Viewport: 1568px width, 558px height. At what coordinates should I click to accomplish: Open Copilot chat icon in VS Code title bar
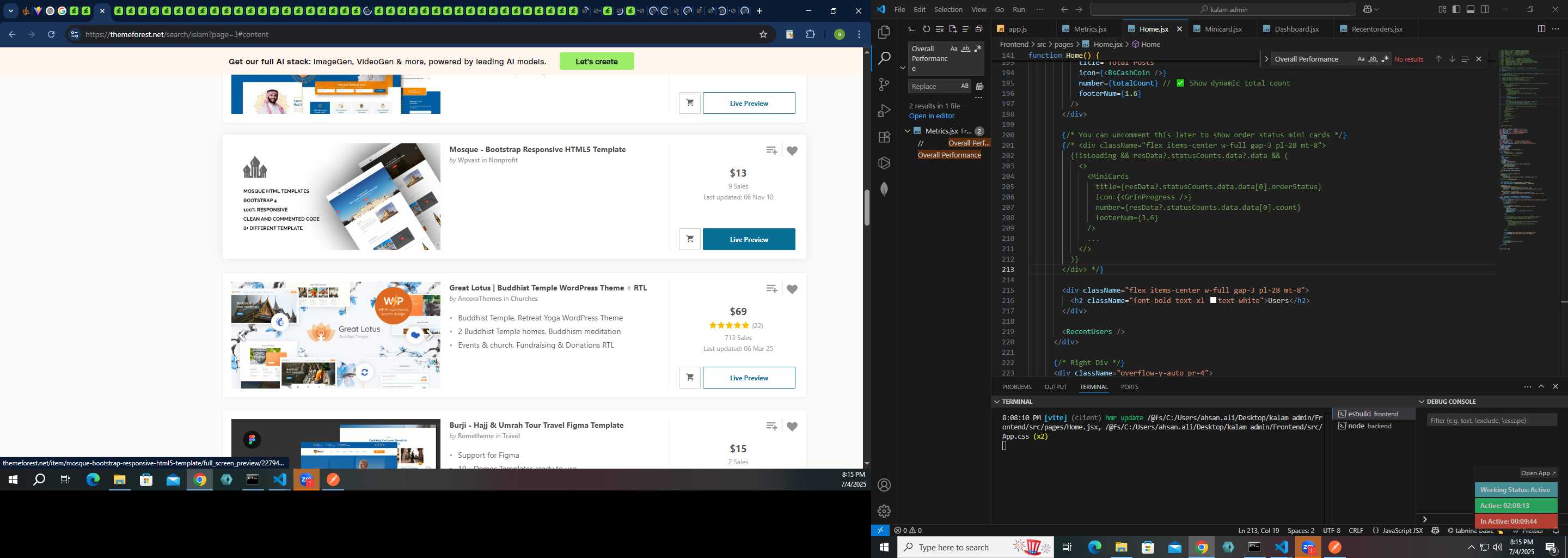click(x=1367, y=9)
